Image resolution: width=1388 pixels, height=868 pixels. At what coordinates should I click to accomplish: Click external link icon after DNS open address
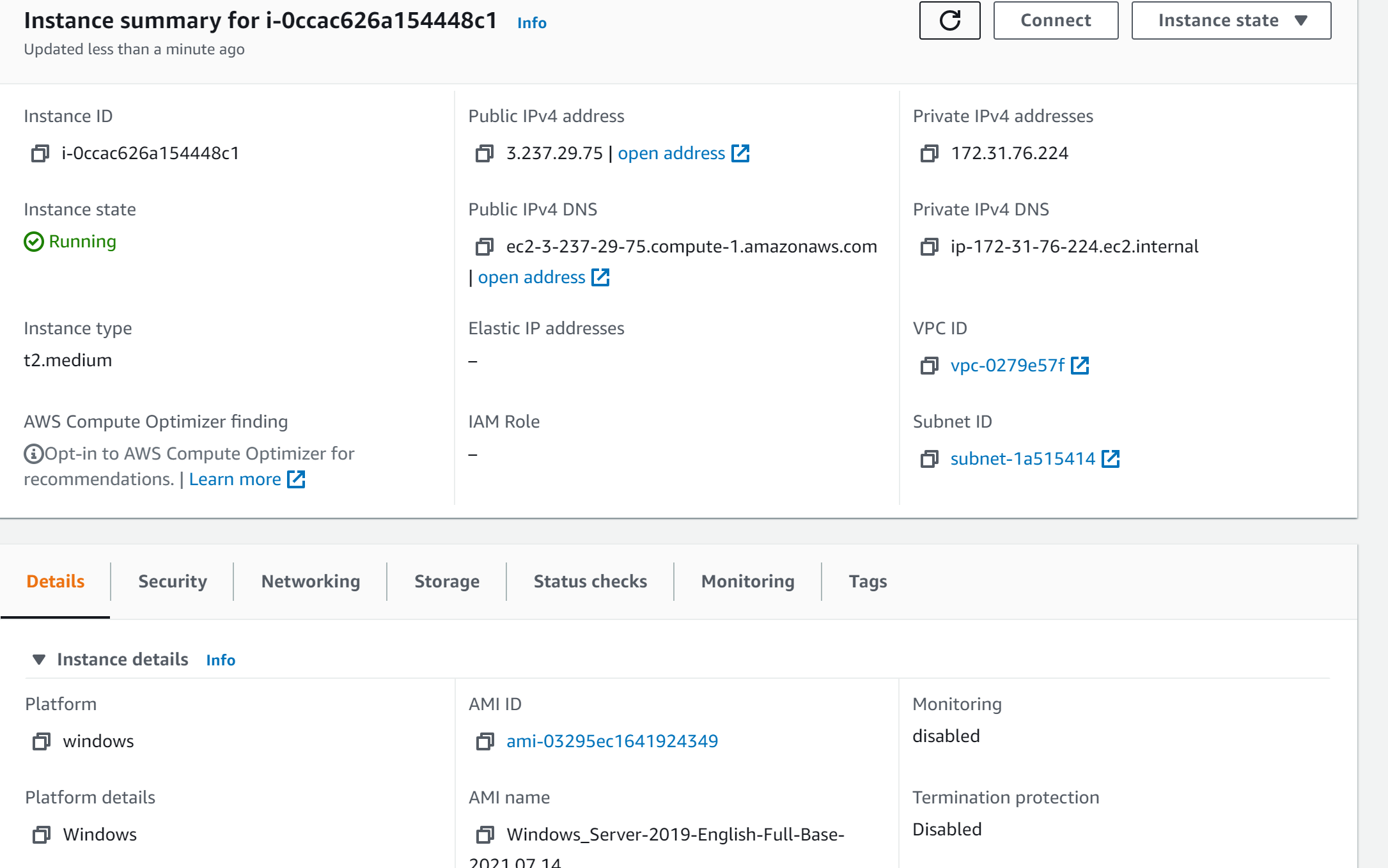tap(600, 277)
